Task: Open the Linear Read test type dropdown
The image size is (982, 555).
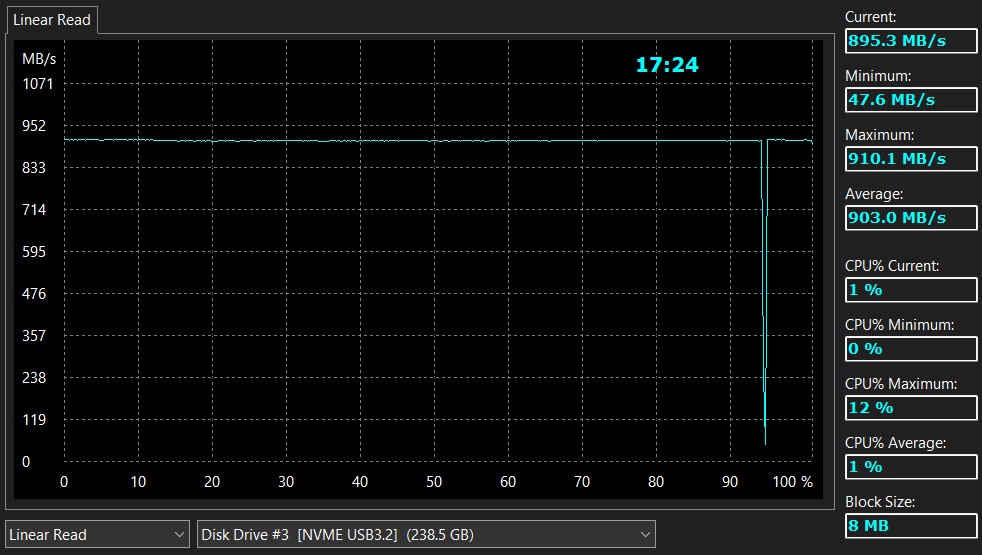Action: [97, 535]
